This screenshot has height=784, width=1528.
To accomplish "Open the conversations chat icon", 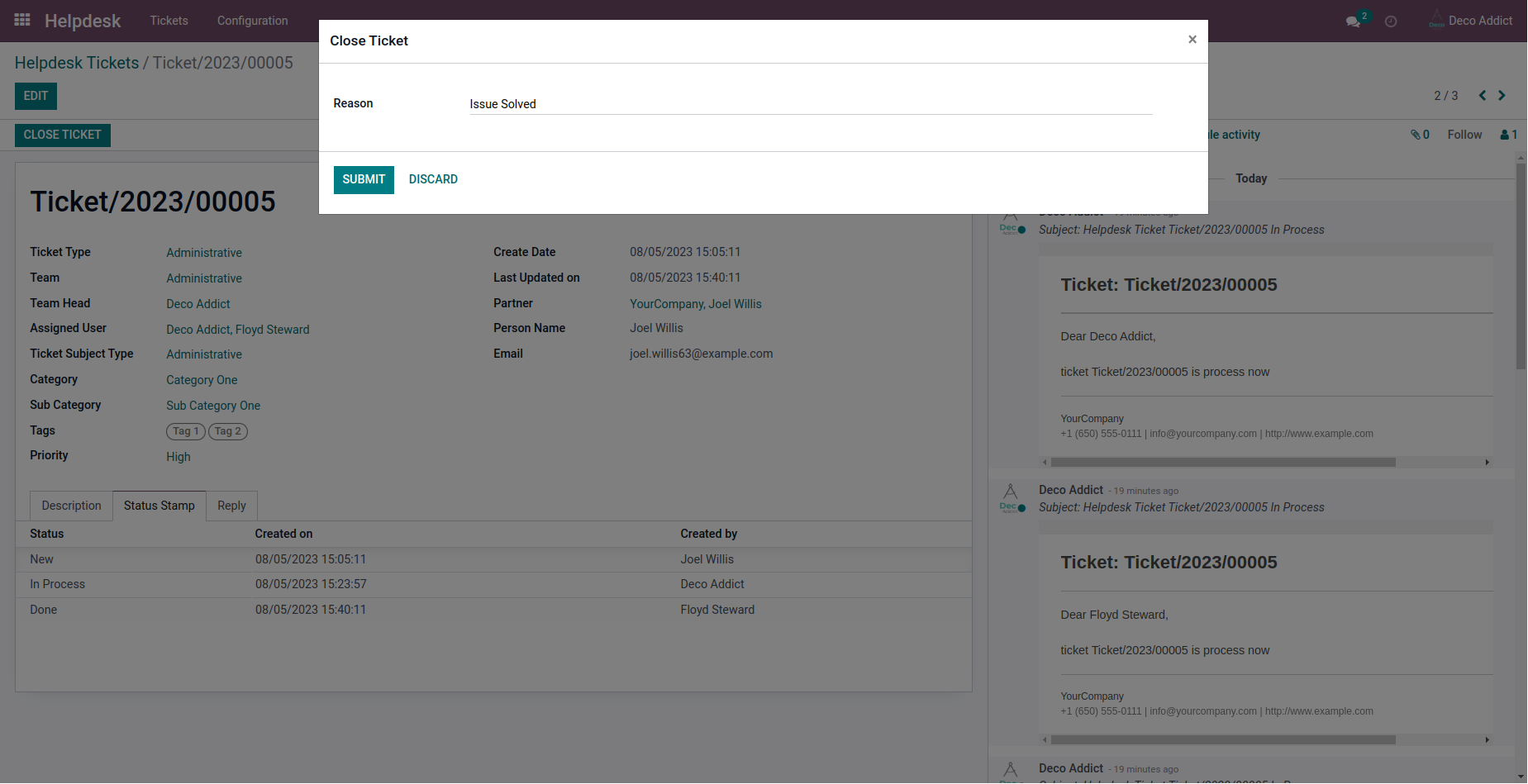I will 1353,21.
